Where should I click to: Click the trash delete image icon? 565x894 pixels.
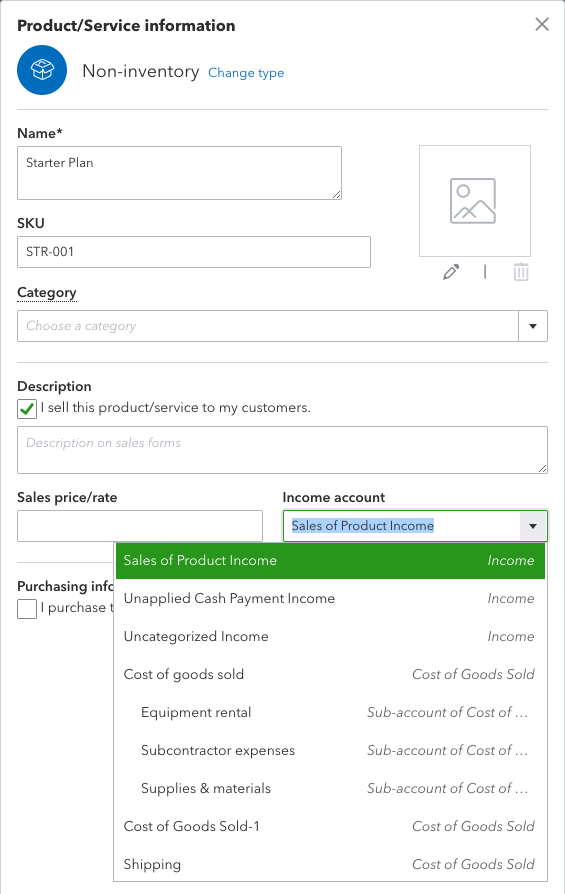click(521, 272)
